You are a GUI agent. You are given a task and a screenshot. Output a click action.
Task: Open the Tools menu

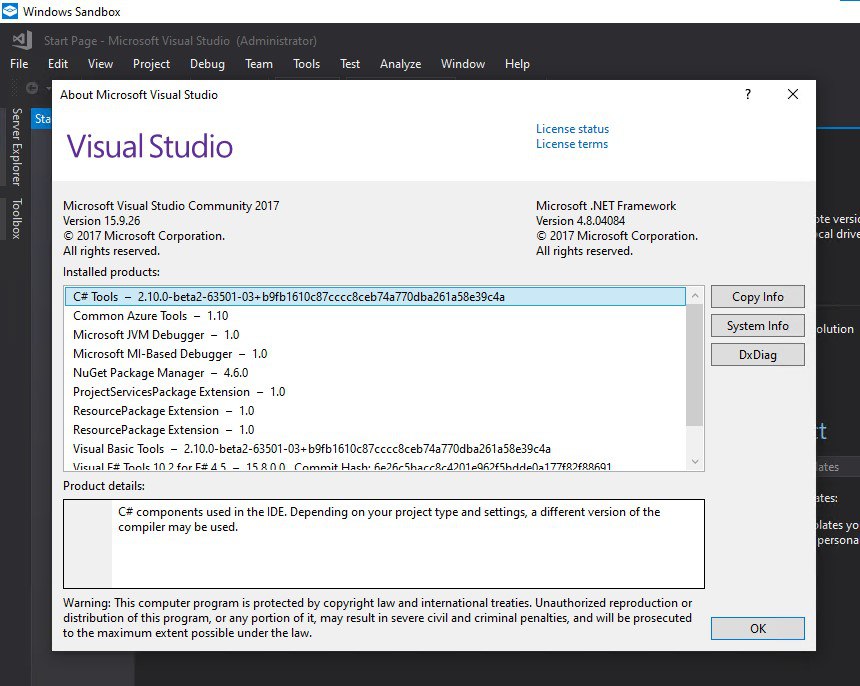307,64
